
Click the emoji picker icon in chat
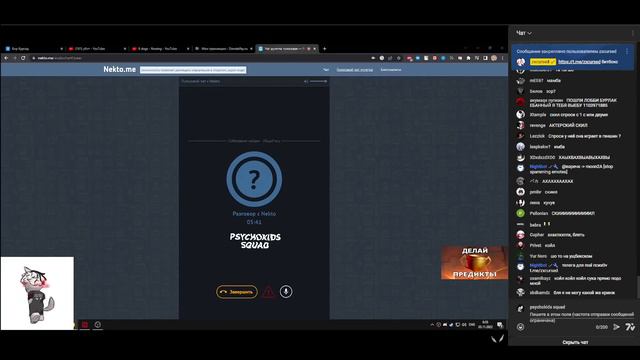click(520, 327)
